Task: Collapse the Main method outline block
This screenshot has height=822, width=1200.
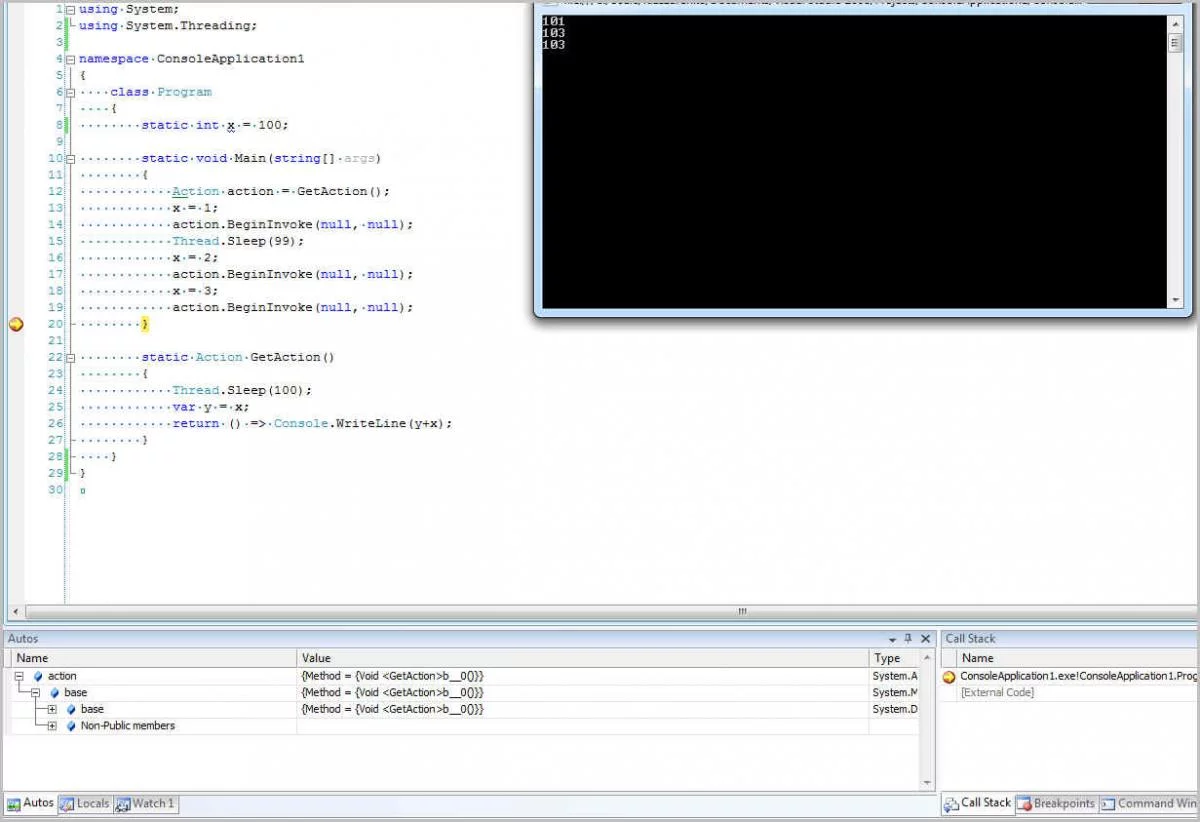Action: pyautogui.click(x=70, y=158)
